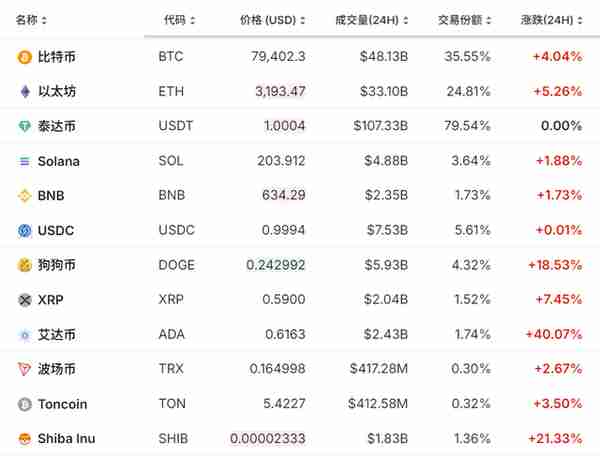
Task: Click the Shiba Inu icon
Action: (24, 439)
